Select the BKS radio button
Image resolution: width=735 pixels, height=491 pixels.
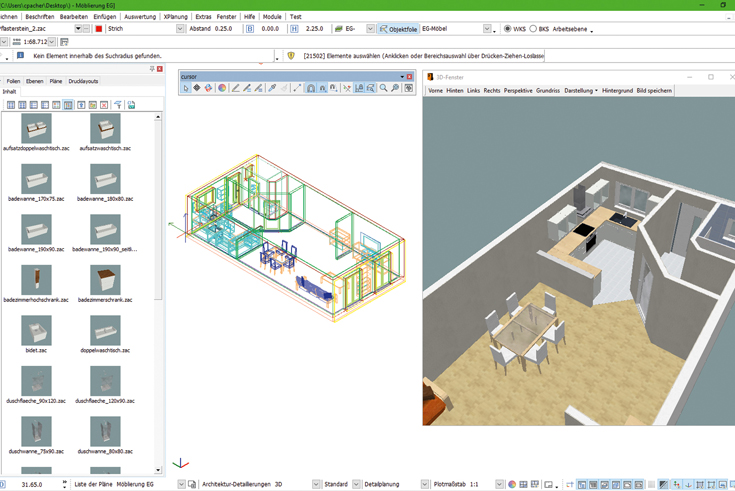533,29
